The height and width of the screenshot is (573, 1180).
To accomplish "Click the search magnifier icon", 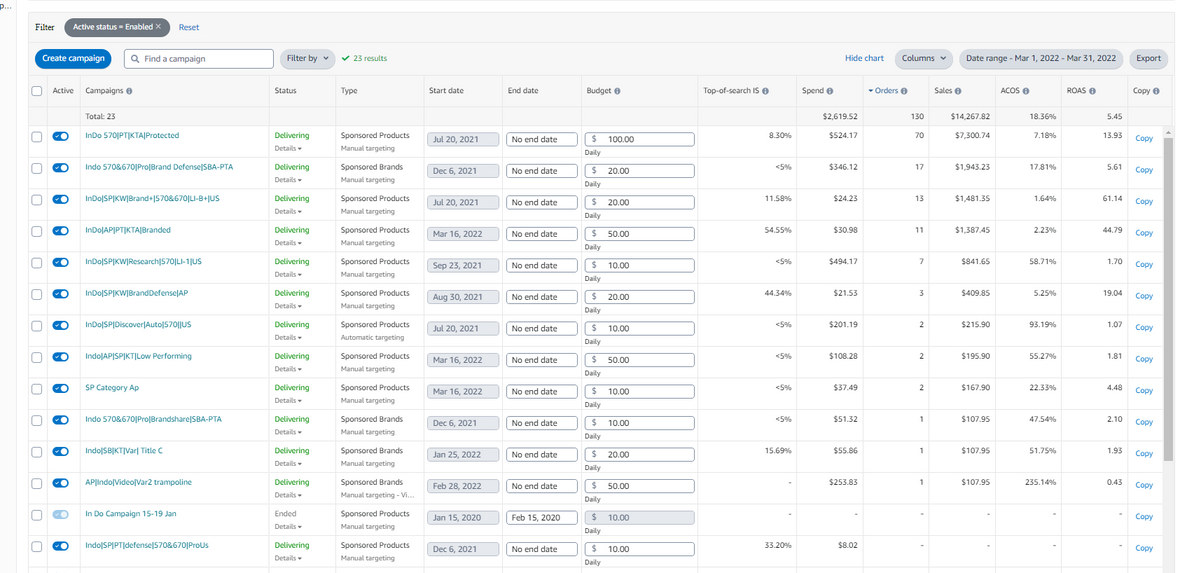I will click(x=135, y=59).
